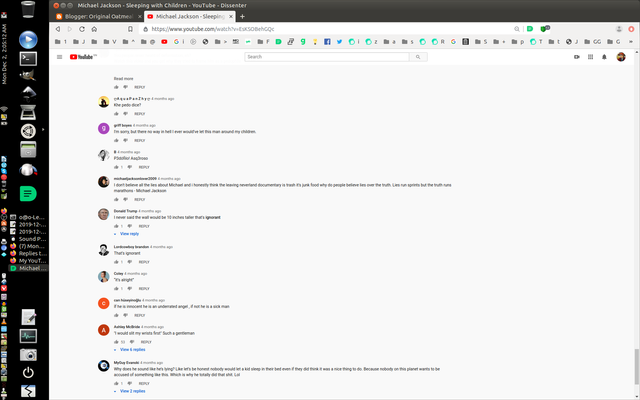This screenshot has width=640, height=400.
Task: Switch to 'My YouT...' window in taskbar
Action: (x=28, y=261)
